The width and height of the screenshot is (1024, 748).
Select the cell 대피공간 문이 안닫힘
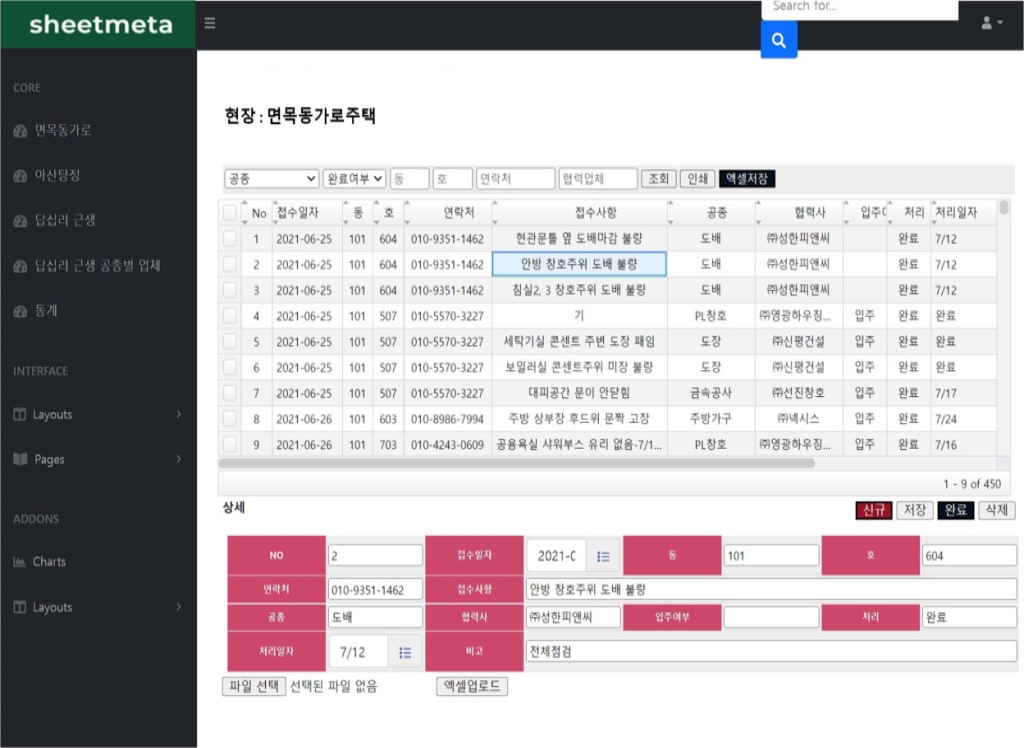(579, 393)
